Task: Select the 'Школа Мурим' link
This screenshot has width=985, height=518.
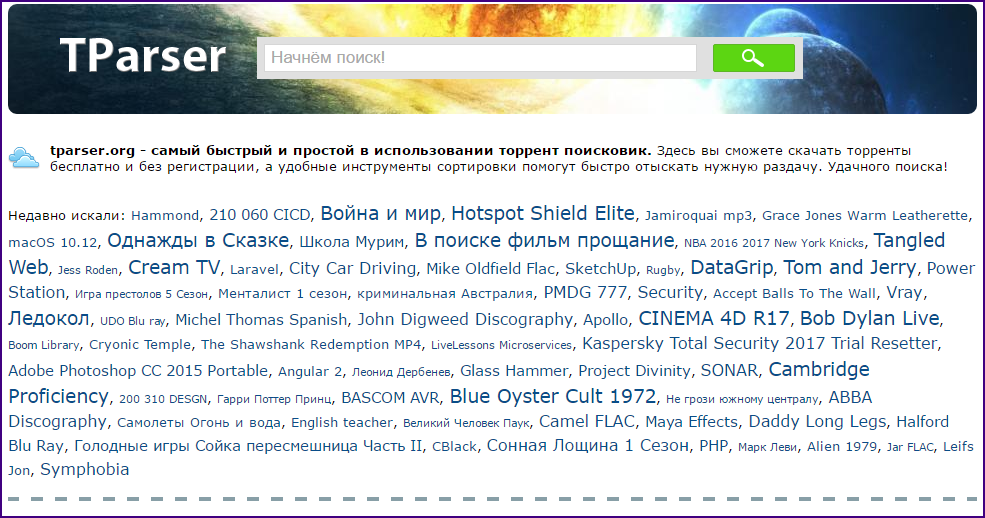Action: pyautogui.click(x=352, y=242)
